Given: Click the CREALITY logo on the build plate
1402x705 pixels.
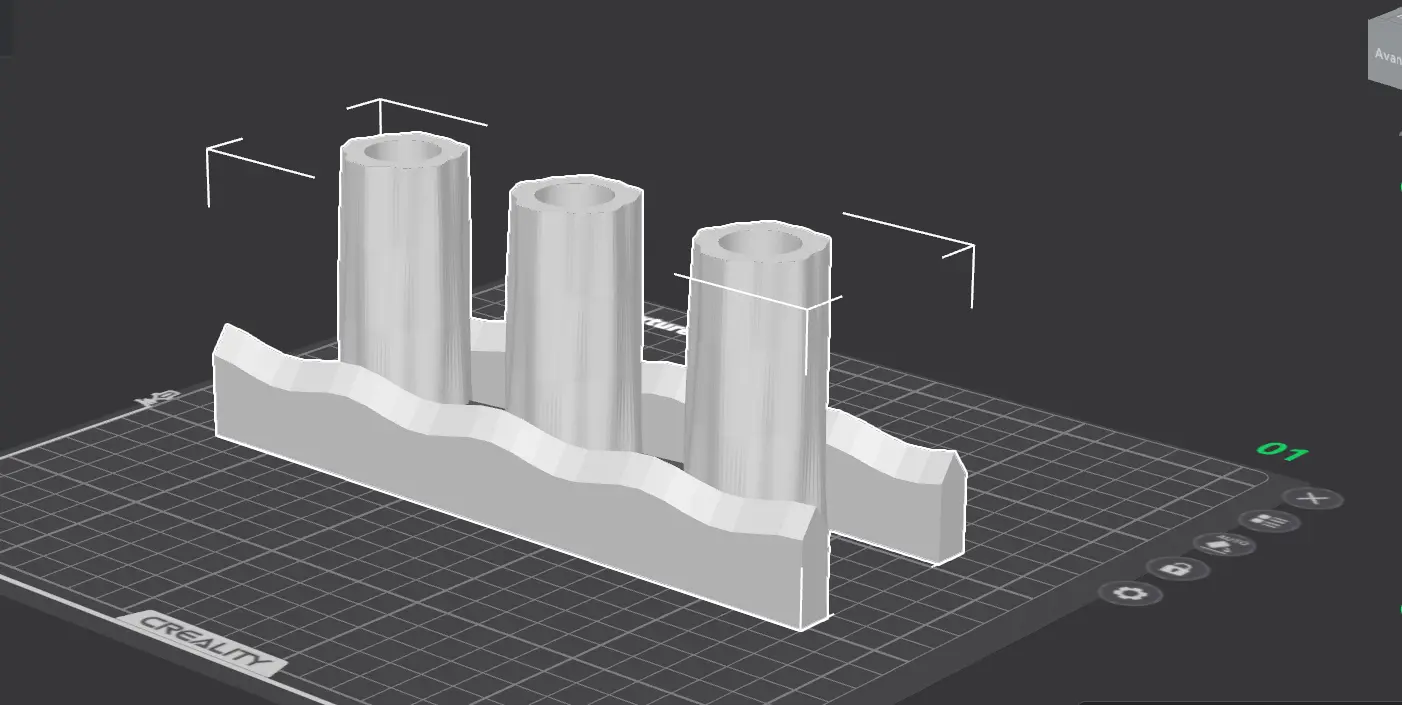Looking at the screenshot, I should [x=206, y=643].
